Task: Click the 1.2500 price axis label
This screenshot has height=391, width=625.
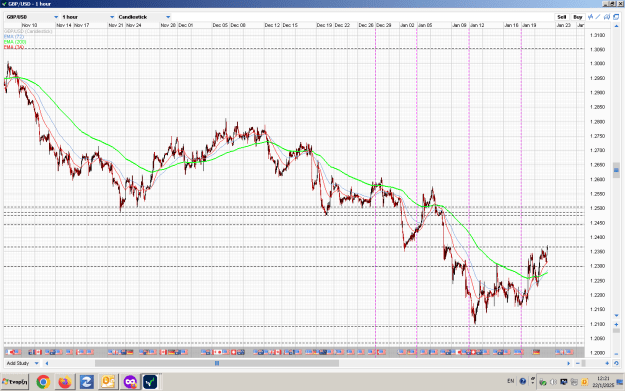Action: coord(597,208)
